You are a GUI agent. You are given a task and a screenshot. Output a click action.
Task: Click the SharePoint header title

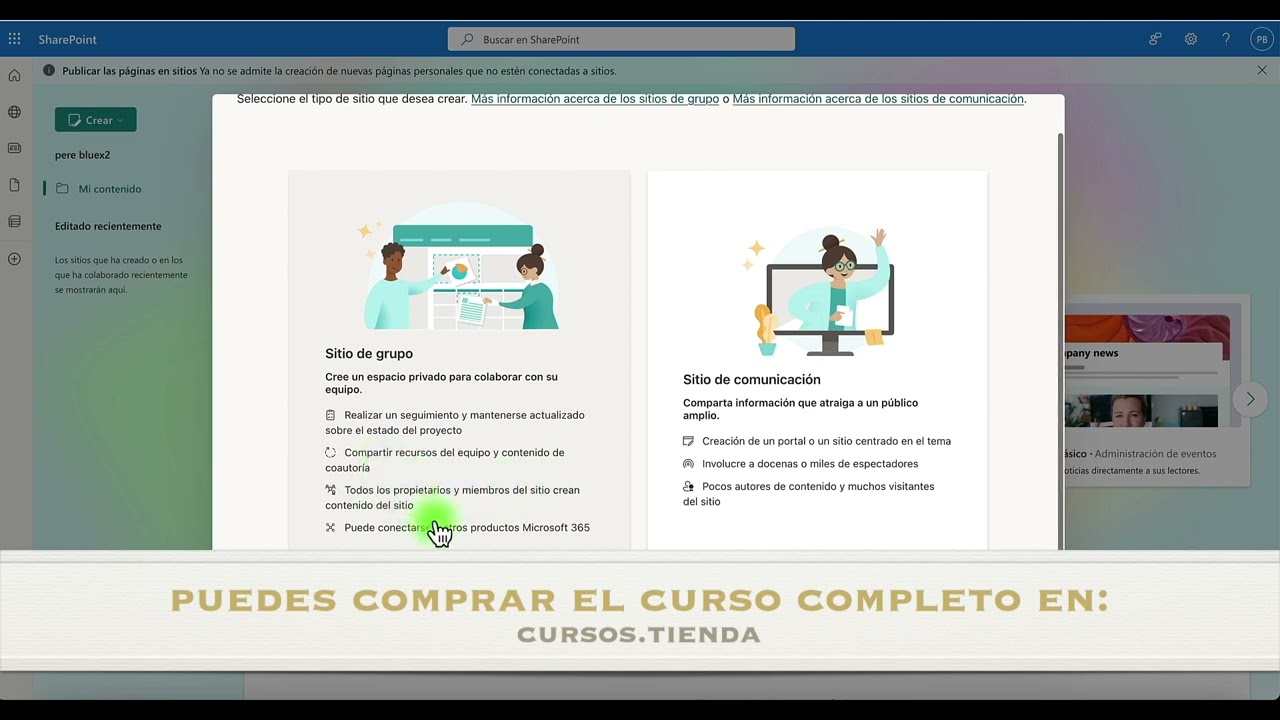click(68, 39)
